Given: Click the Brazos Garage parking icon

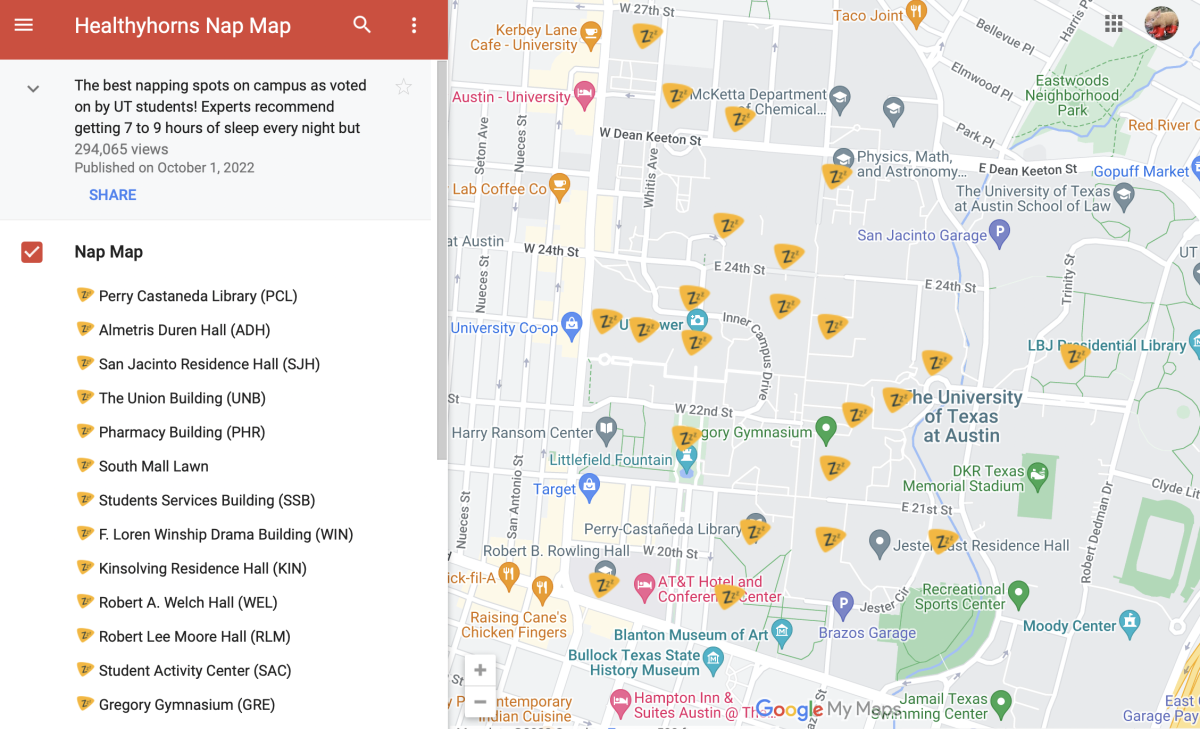Looking at the screenshot, I should click(843, 604).
